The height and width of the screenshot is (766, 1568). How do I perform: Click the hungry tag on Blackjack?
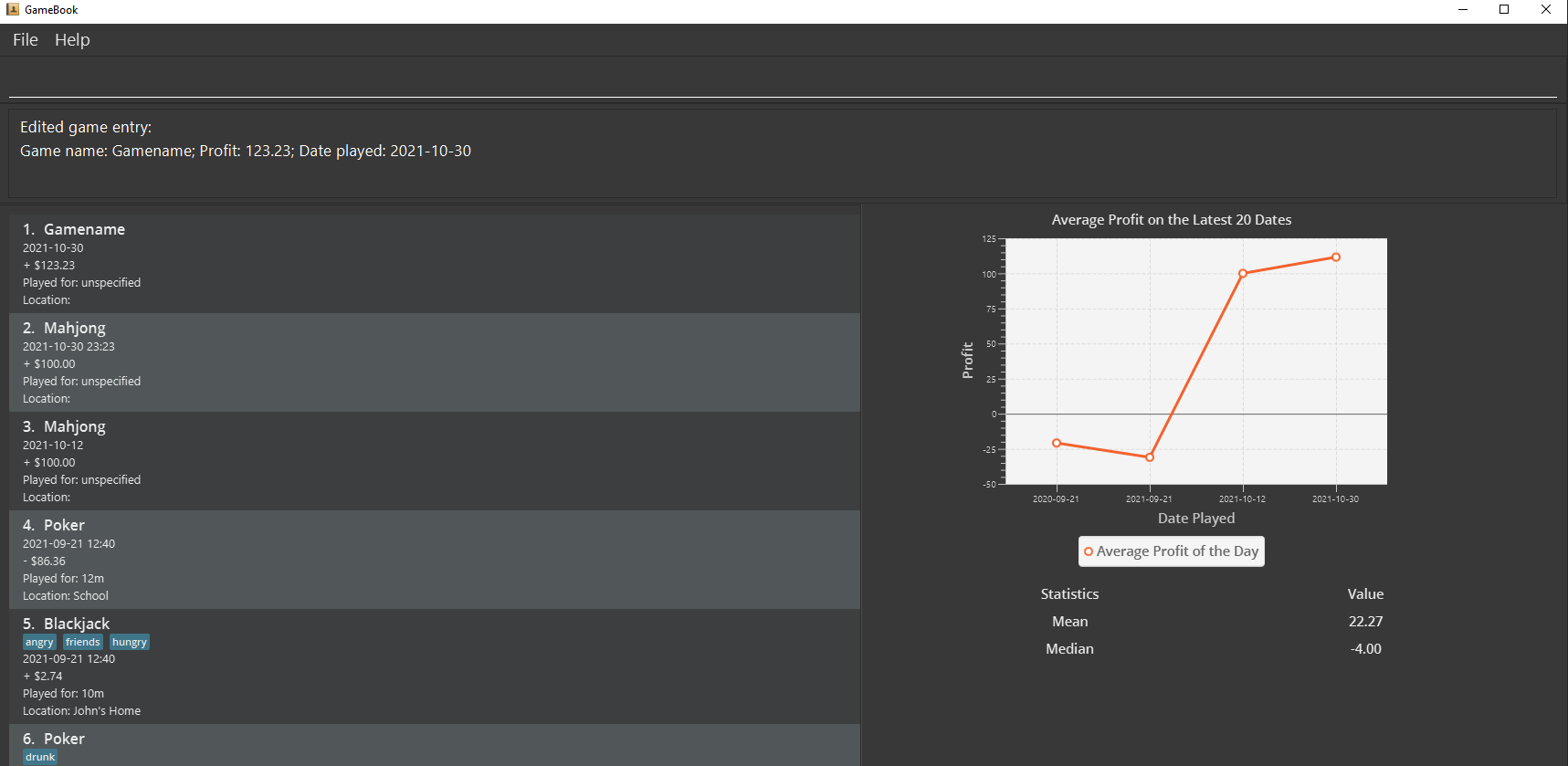pyautogui.click(x=130, y=642)
